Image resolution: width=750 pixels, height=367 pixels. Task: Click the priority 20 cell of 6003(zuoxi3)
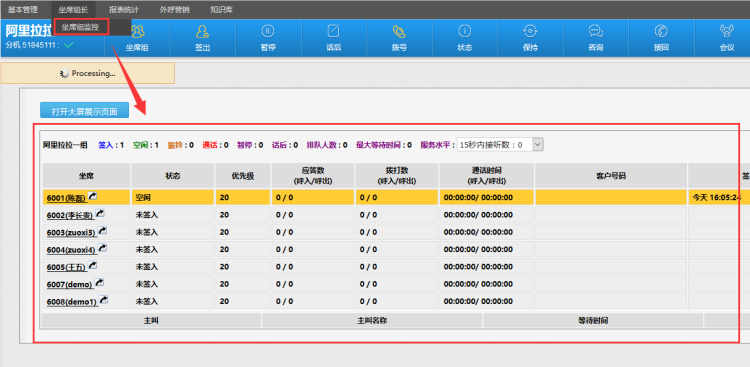coord(243,232)
